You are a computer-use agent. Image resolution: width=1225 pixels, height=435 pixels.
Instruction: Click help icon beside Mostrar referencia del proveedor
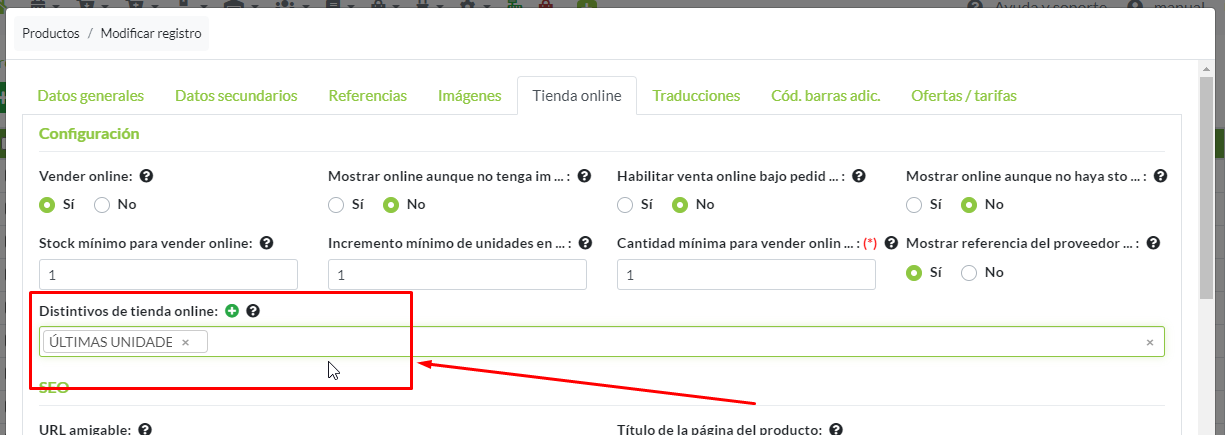(x=1153, y=243)
